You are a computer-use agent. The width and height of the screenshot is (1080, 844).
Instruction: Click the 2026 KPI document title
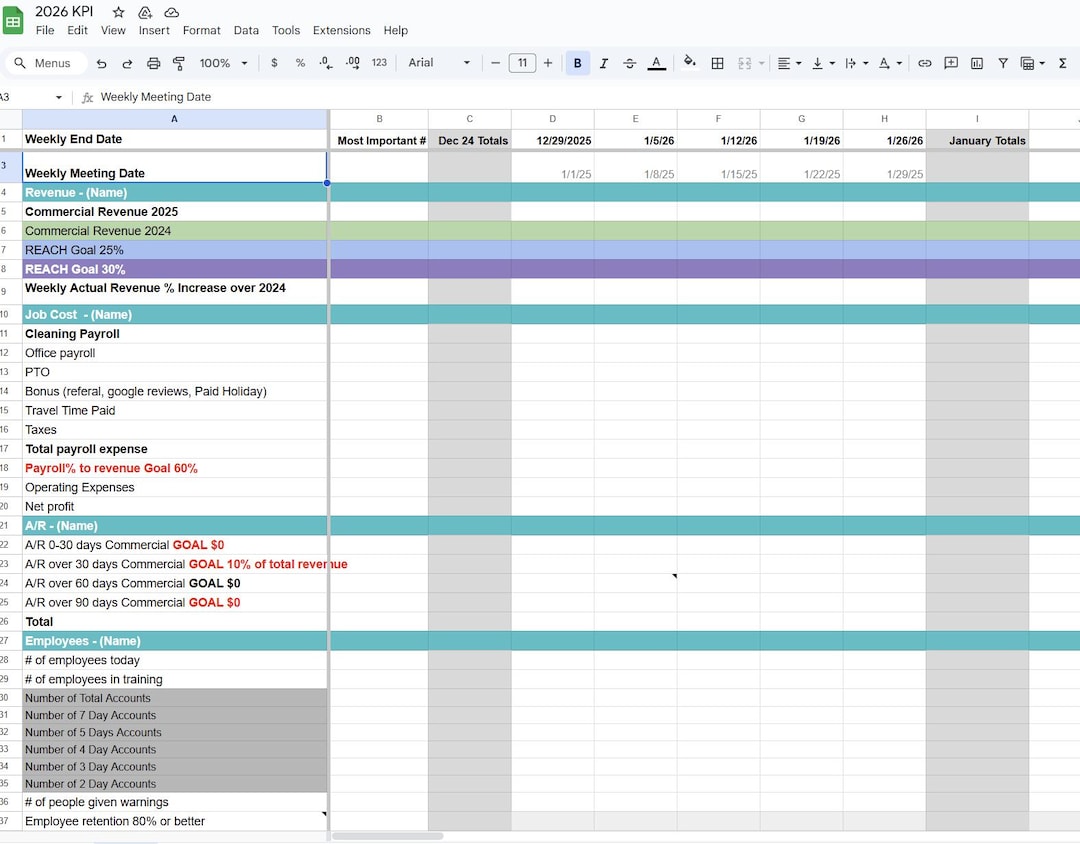[64, 12]
